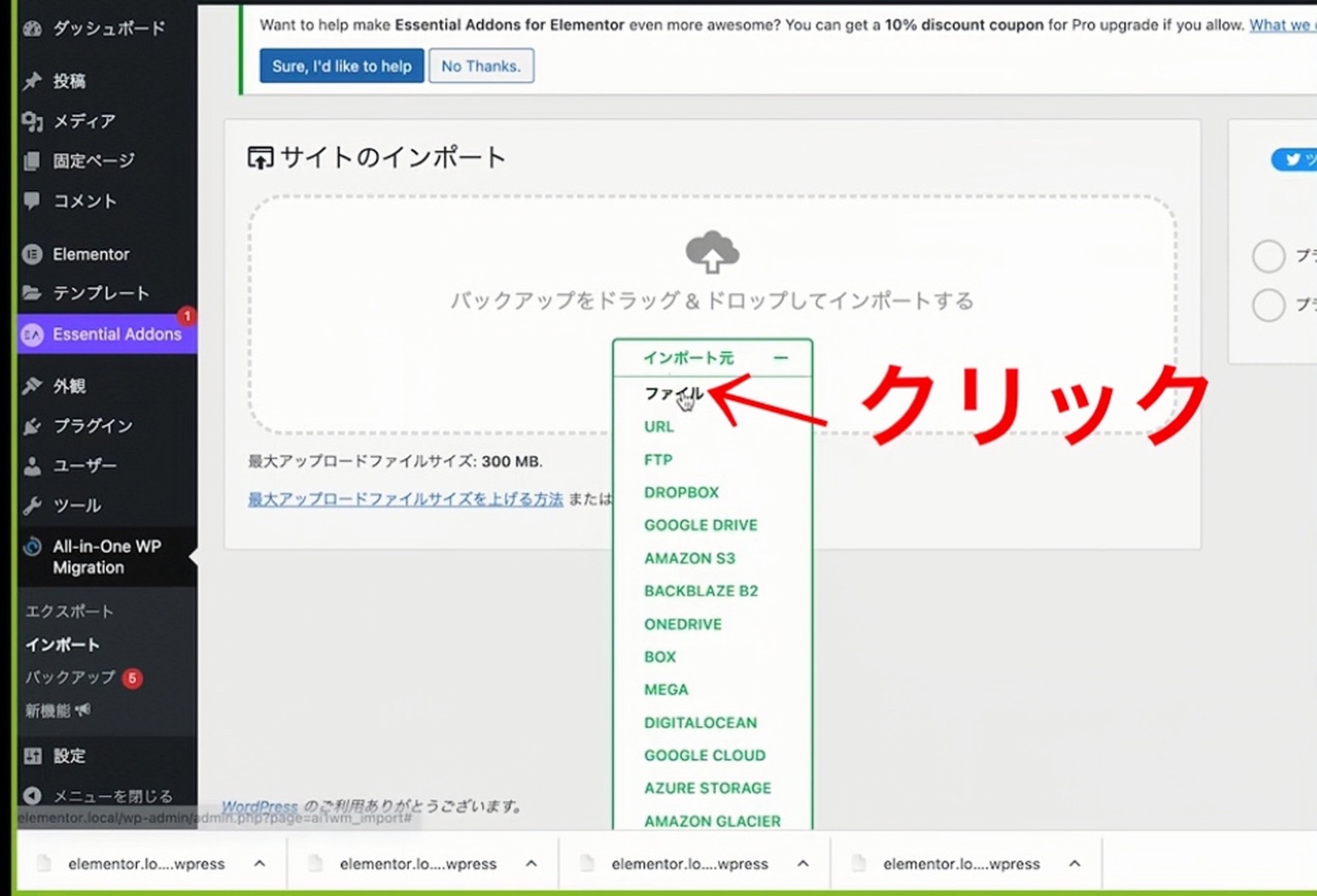Click the 'No Thanks.' button
The height and width of the screenshot is (896, 1317).
tap(481, 66)
